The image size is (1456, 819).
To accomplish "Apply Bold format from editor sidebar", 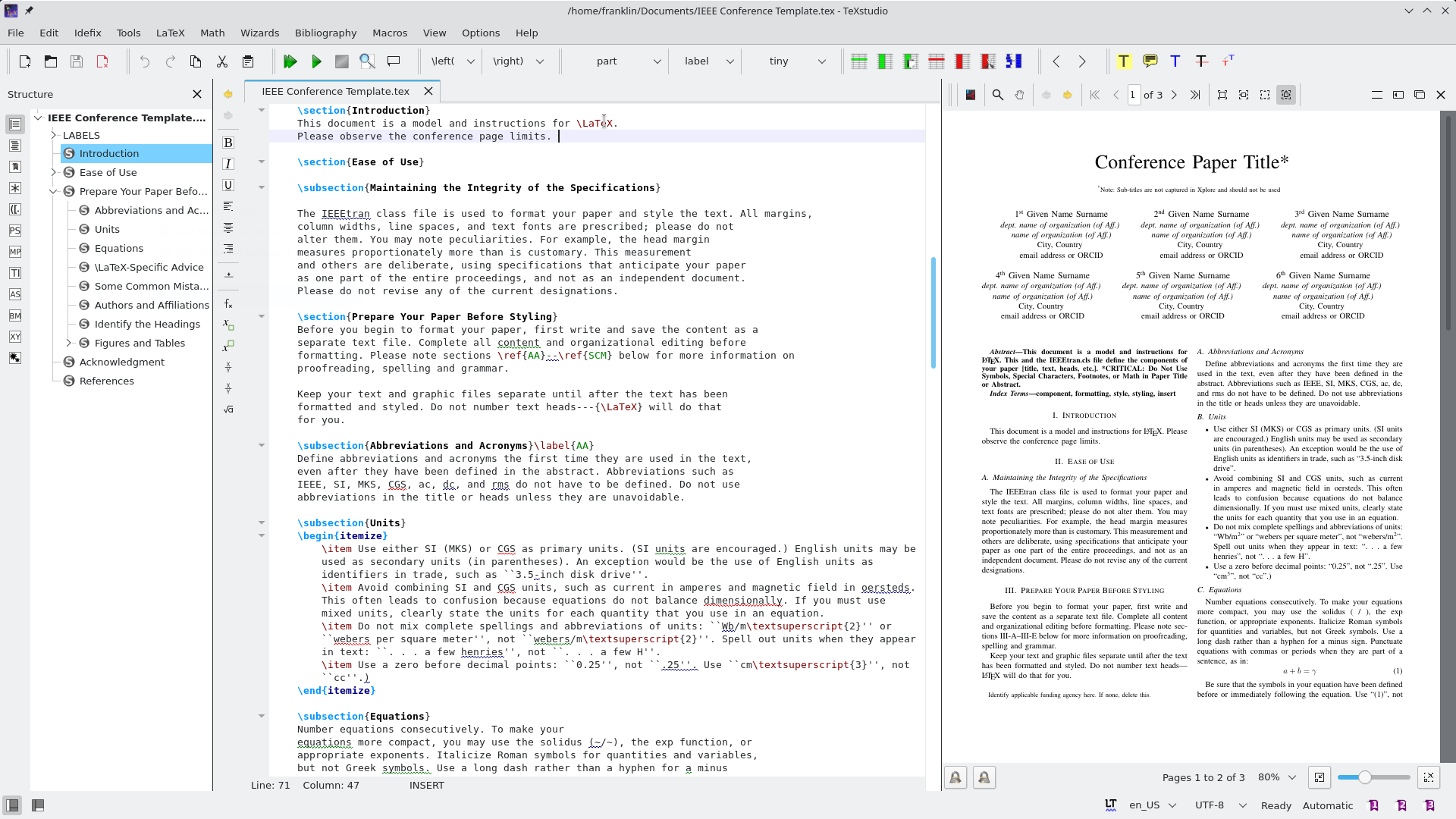I will tap(228, 143).
